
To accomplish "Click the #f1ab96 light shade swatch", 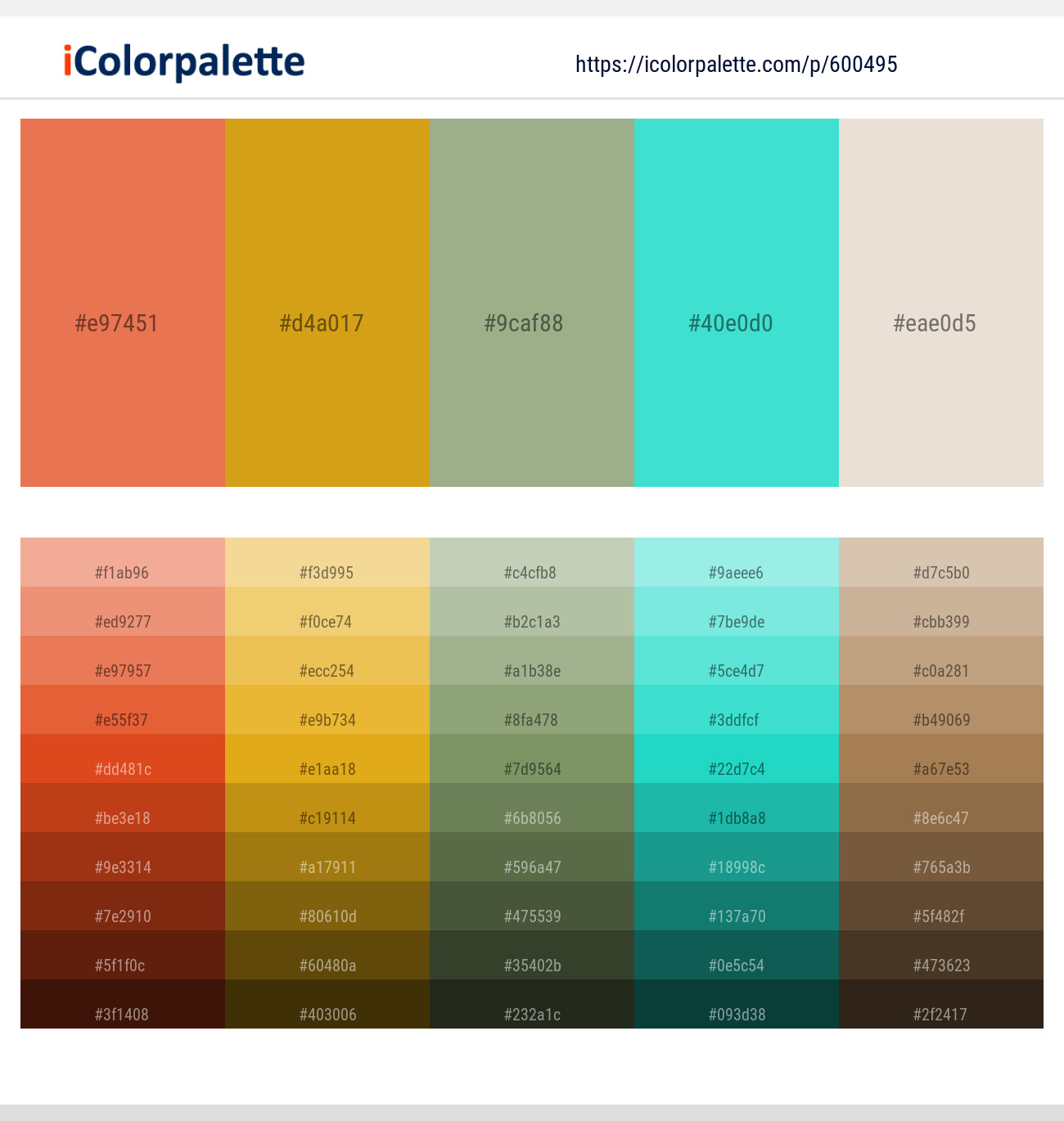I will pos(123,573).
